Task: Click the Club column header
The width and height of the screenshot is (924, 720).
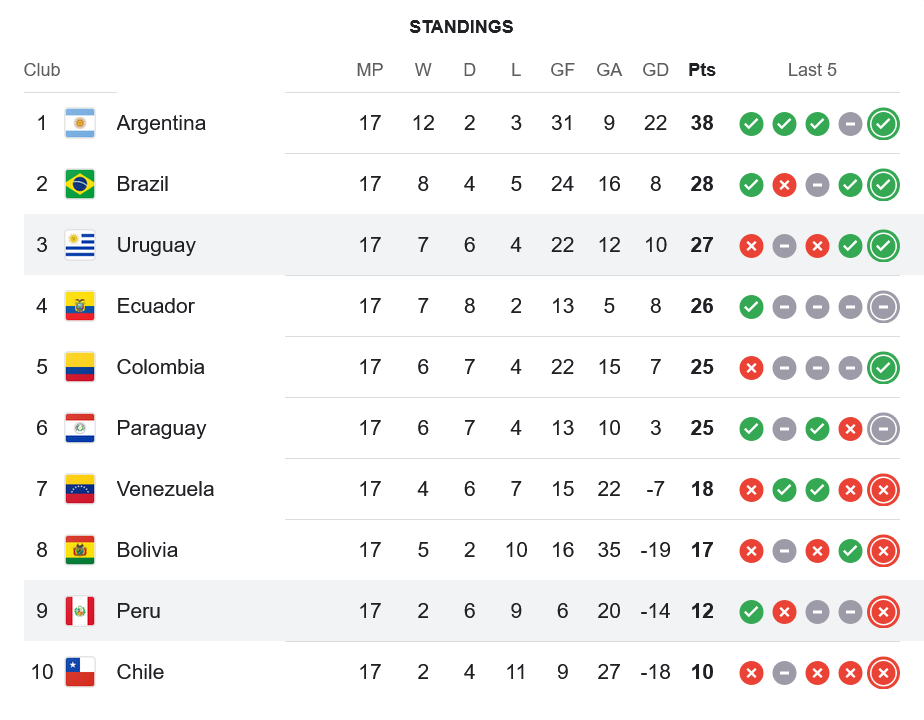Action: pos(42,70)
